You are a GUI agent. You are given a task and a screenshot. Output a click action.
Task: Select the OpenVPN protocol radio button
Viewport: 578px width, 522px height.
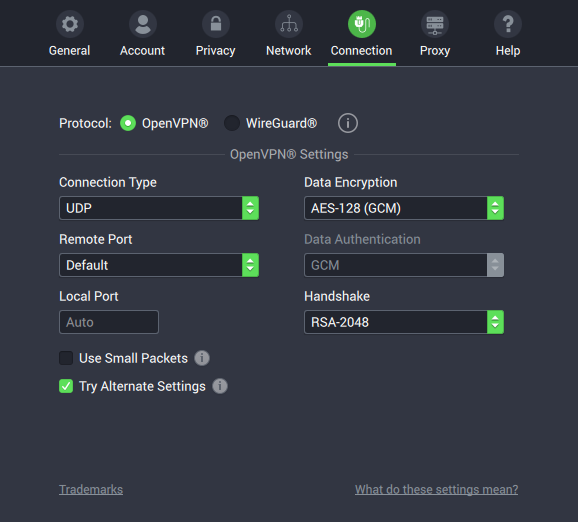tap(128, 123)
